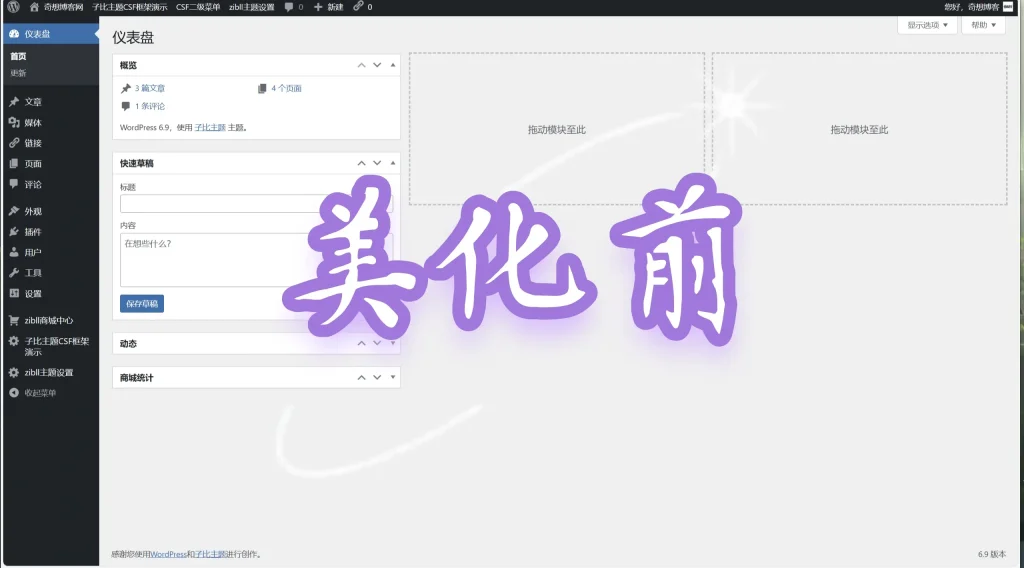Click gear icon beside 子比主题CSF框架演示 sidebar
Image resolution: width=1024 pixels, height=568 pixels.
click(x=14, y=341)
